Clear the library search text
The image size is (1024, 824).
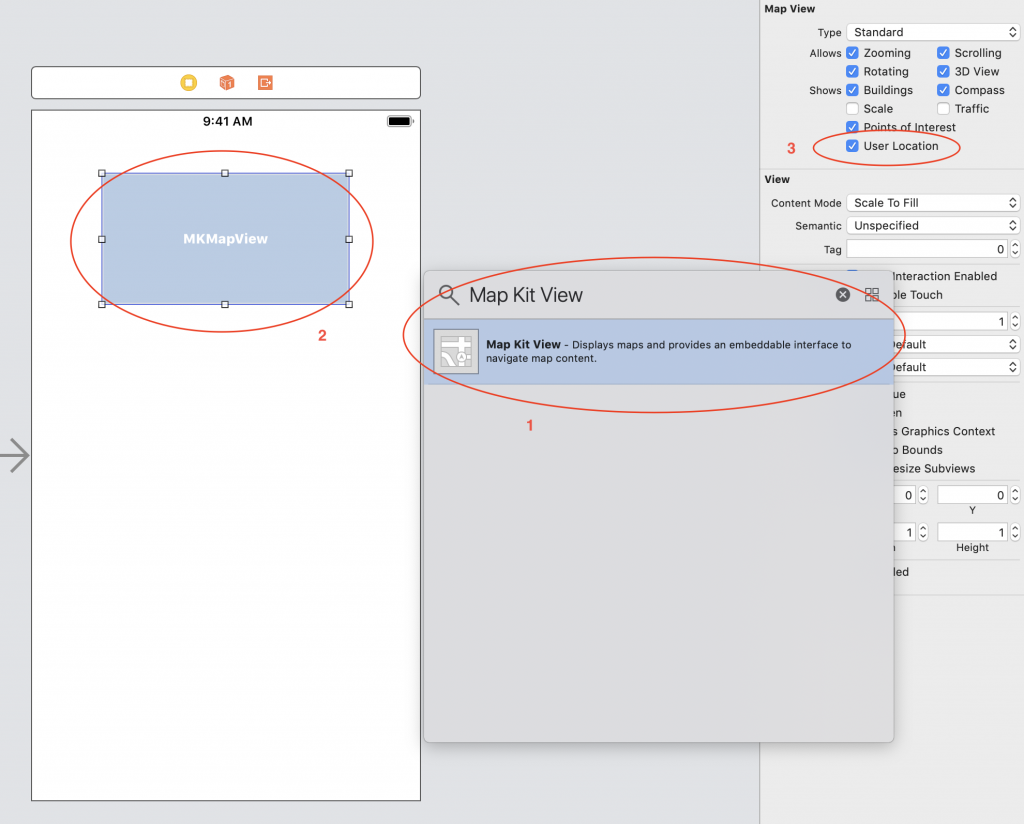pos(843,294)
